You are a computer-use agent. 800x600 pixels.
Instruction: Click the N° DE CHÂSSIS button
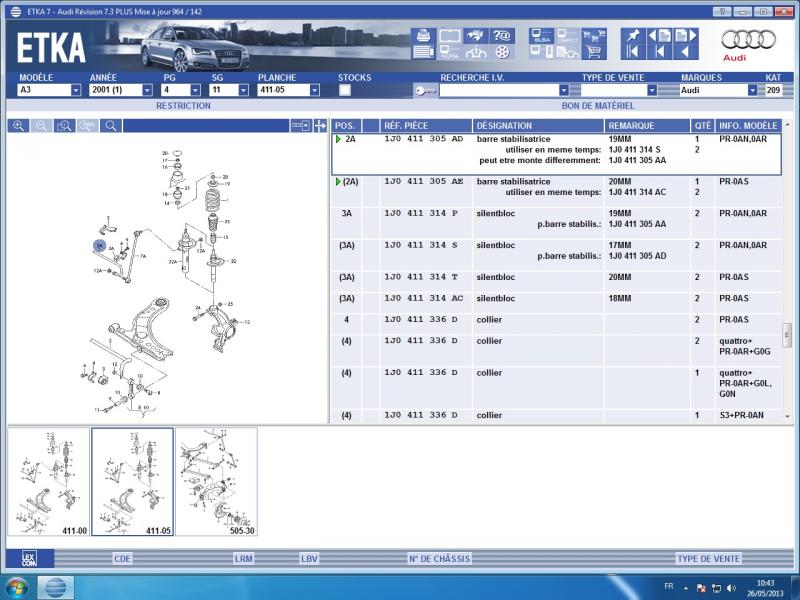tap(439, 559)
